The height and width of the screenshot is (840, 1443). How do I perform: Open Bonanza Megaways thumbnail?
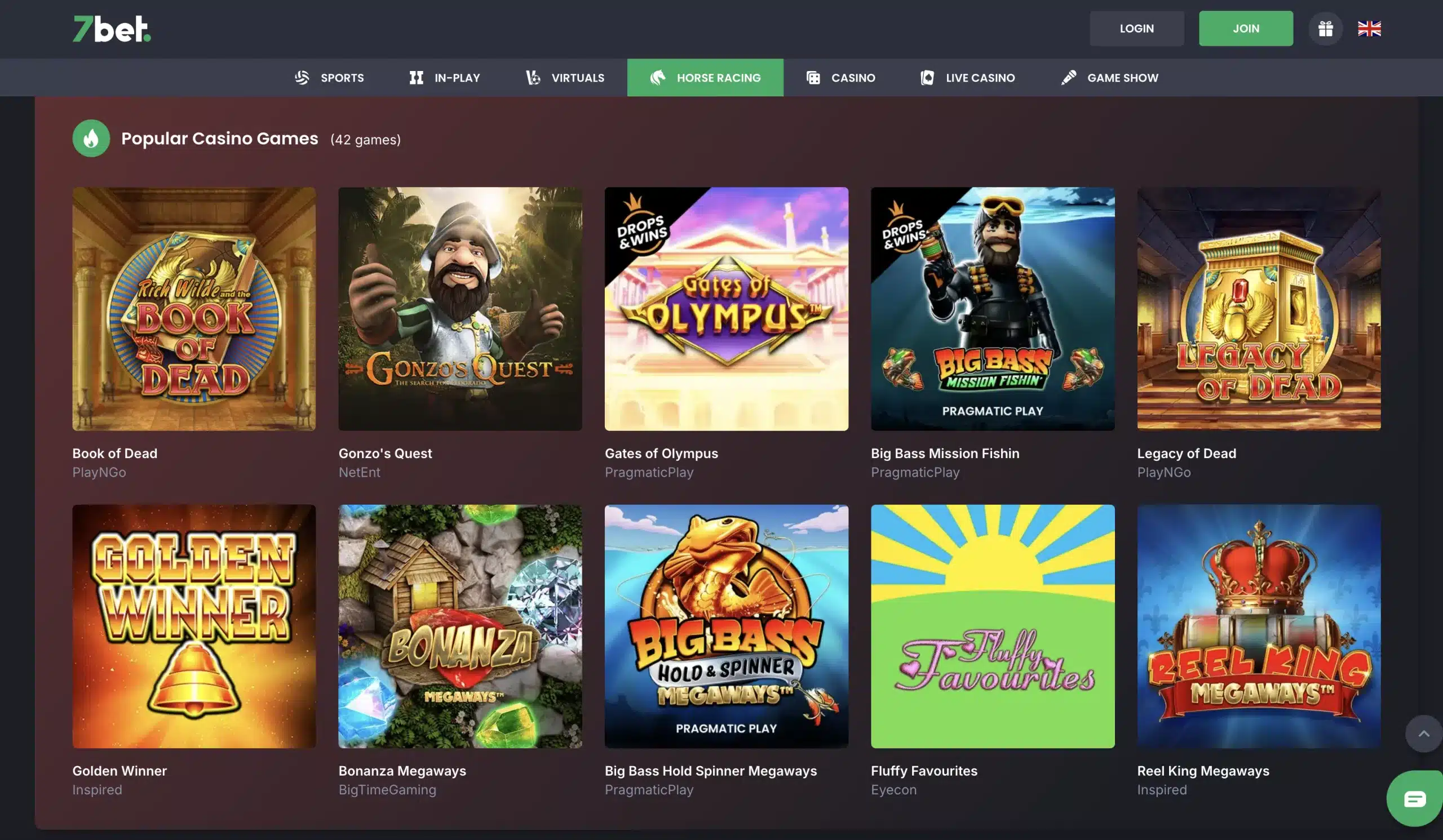point(461,626)
